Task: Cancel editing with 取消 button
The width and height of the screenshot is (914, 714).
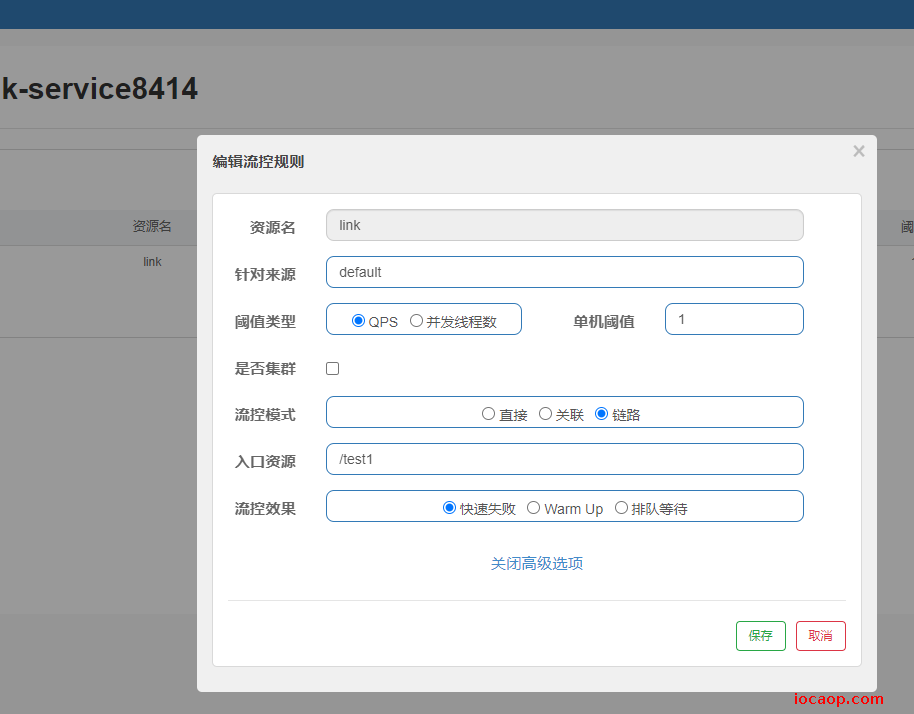Action: pyautogui.click(x=821, y=636)
